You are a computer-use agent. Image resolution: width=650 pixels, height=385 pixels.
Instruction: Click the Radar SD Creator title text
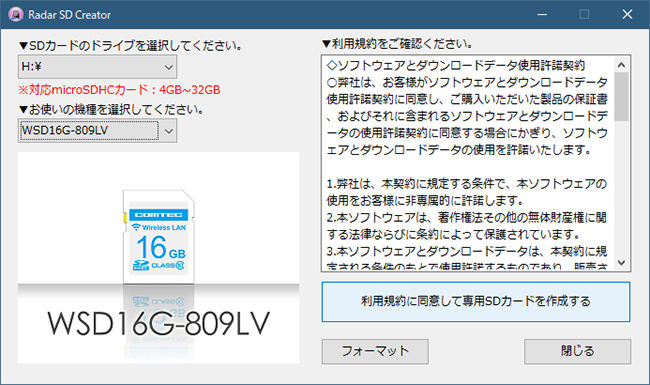pyautogui.click(x=70, y=15)
